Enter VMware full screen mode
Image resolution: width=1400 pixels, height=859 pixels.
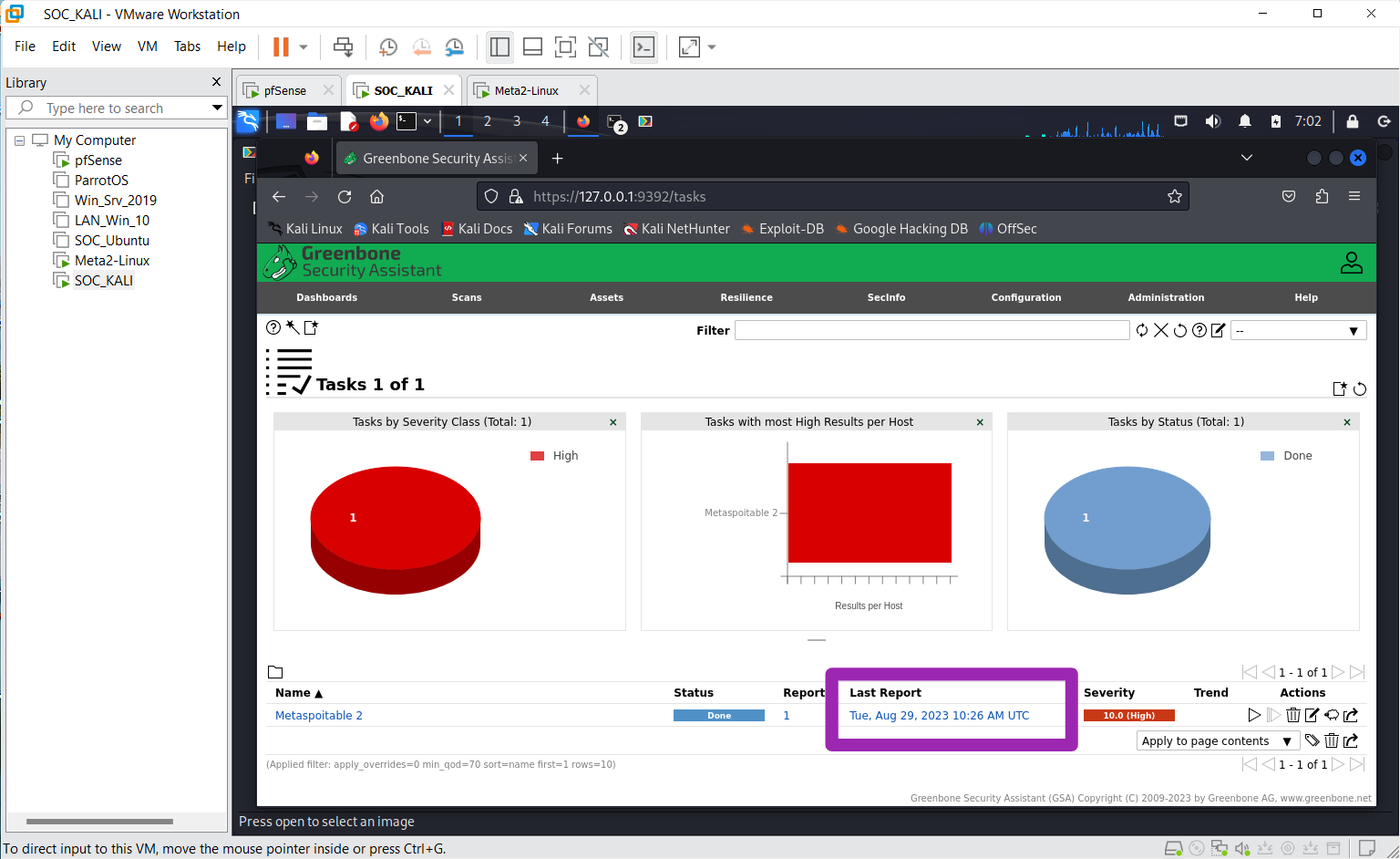click(x=565, y=47)
